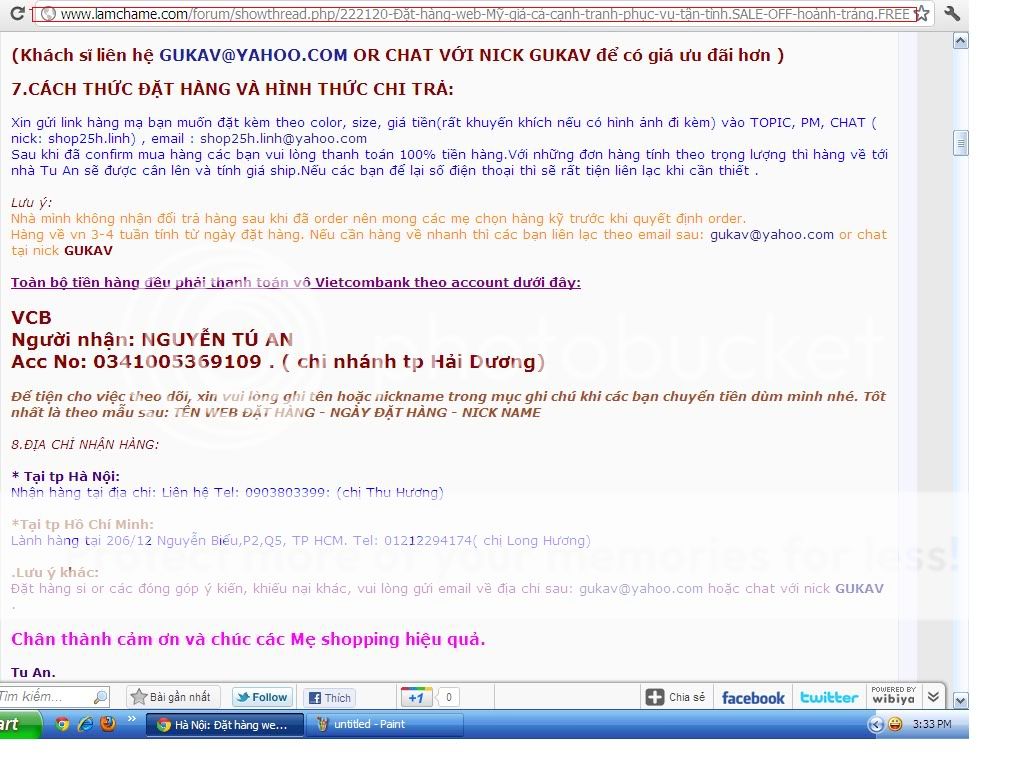Click the heading 7.CÁCH THỨC ĐẶT HÀNG
1024x768 pixels.
click(x=232, y=89)
